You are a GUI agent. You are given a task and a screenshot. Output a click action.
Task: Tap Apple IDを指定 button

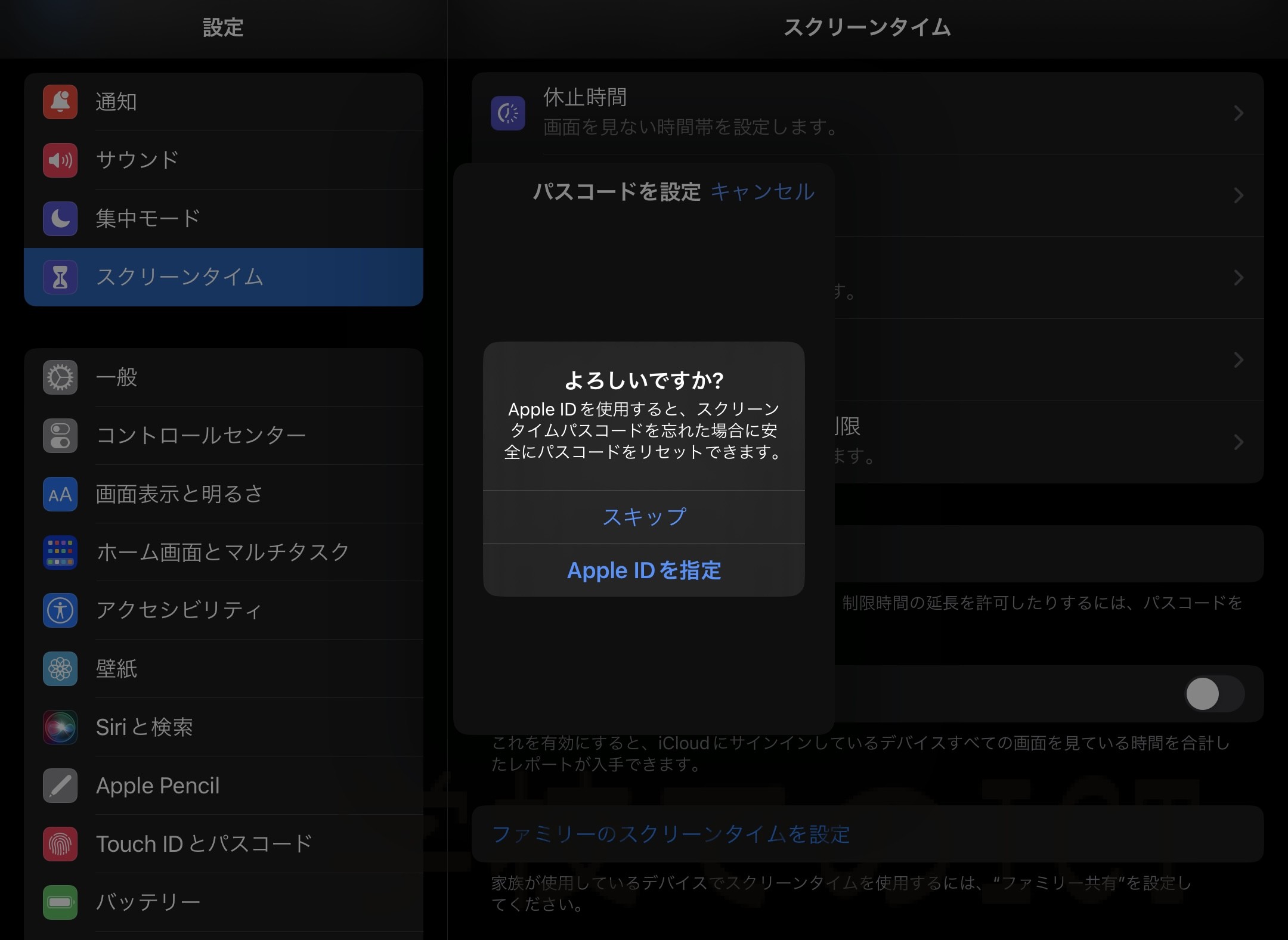[644, 570]
